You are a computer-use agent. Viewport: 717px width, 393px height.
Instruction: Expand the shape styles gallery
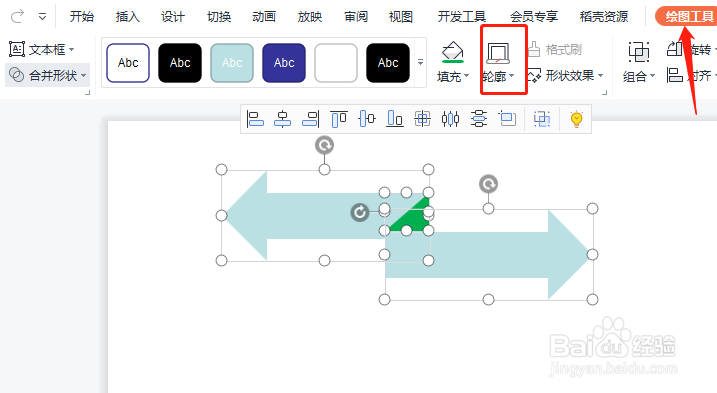tap(420, 62)
